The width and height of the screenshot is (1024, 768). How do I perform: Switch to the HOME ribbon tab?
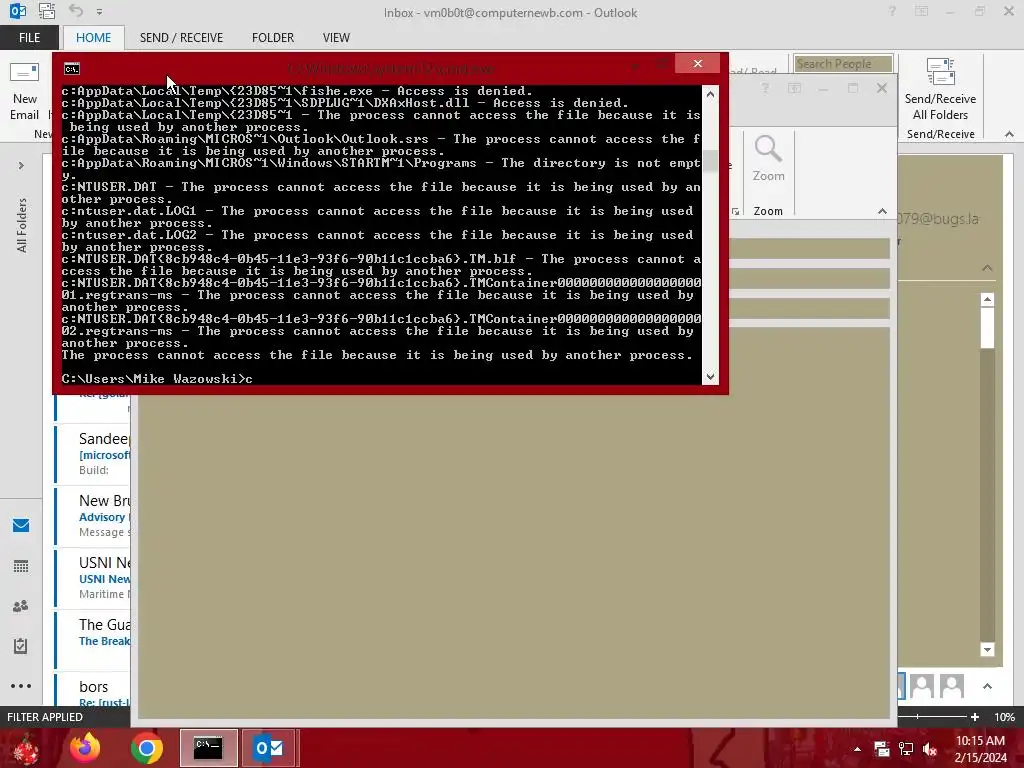[x=93, y=38]
